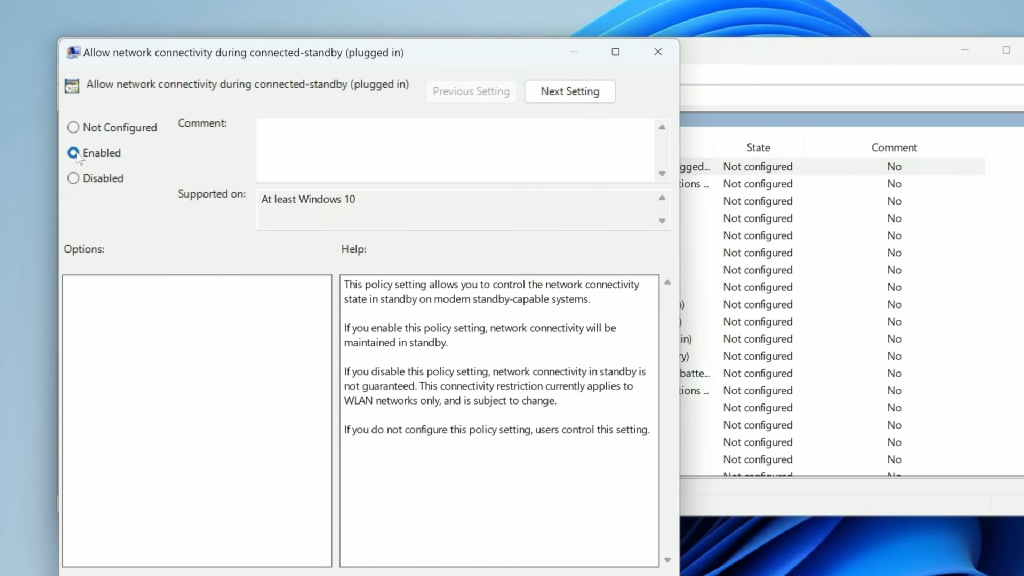Click the scroll-down arrow of the Help pane
The width and height of the screenshot is (1024, 576).
tap(665, 560)
